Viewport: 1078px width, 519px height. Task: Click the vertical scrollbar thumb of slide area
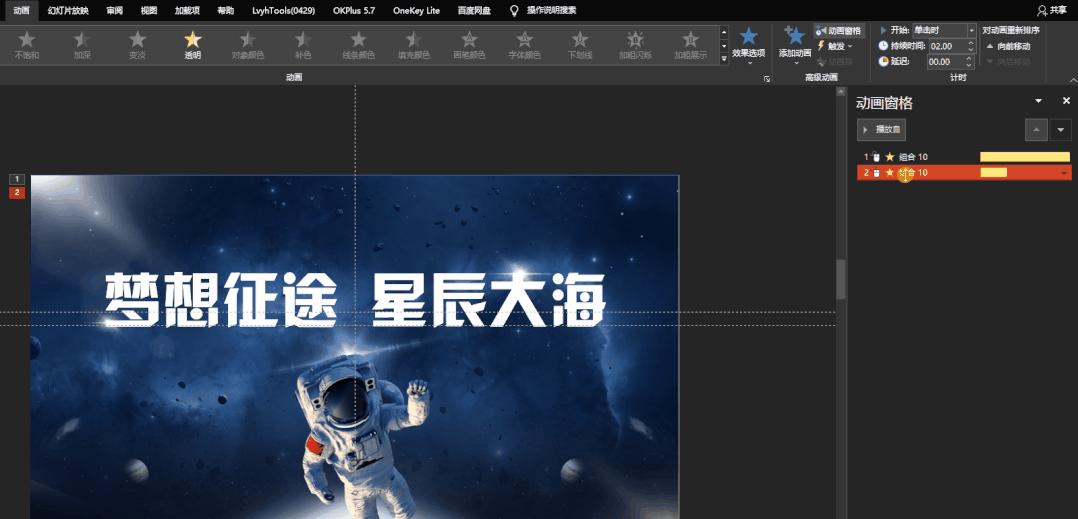[841, 278]
